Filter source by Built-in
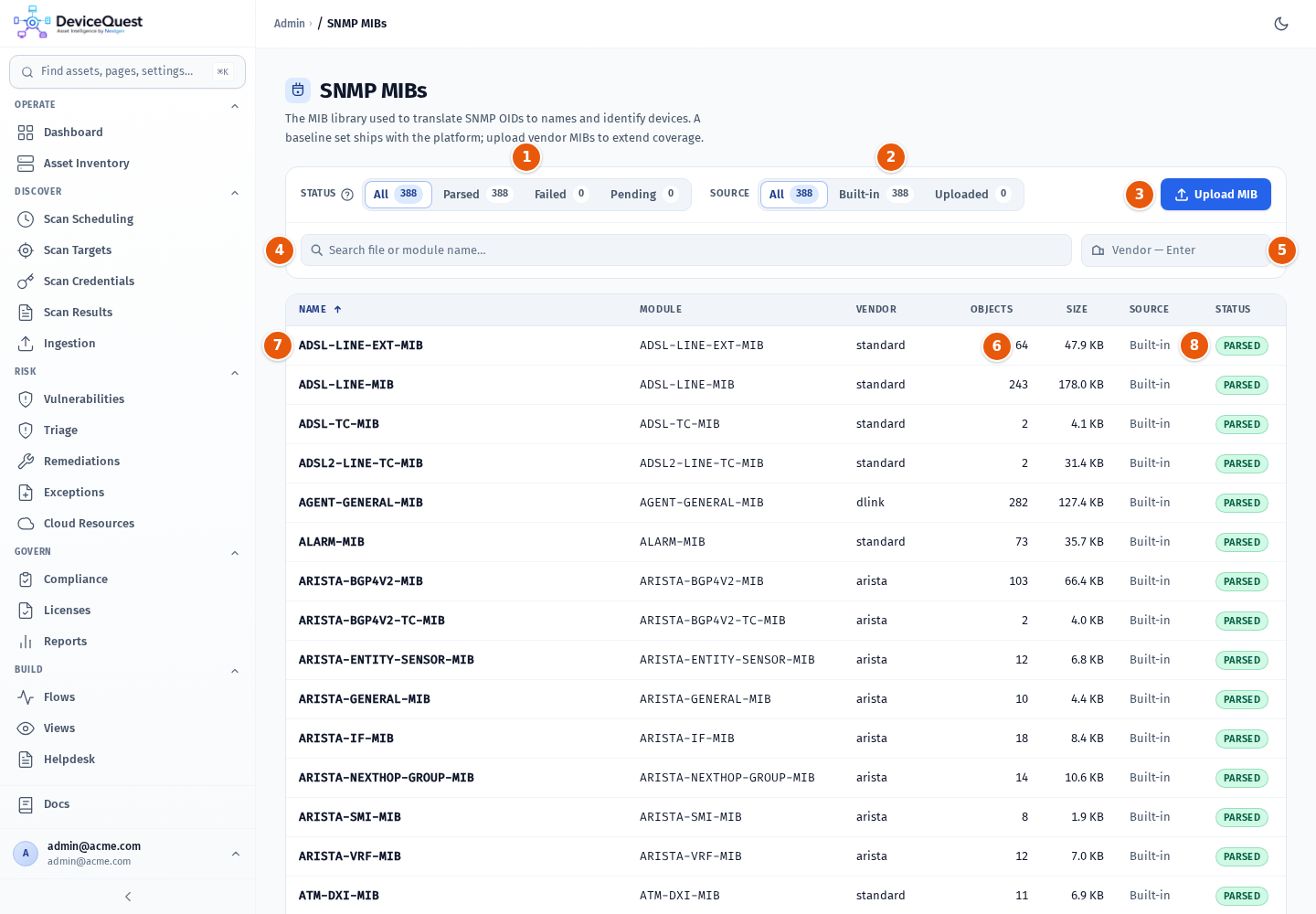 876,195
